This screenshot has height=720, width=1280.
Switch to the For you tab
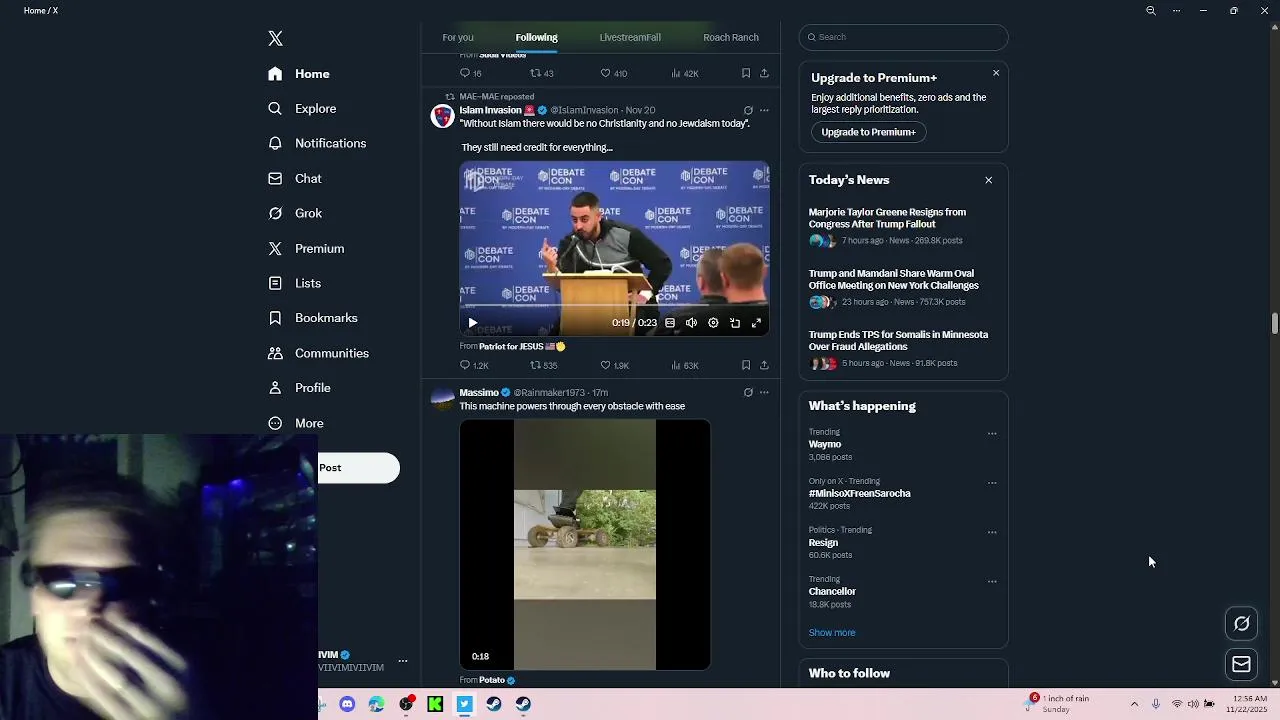click(458, 38)
